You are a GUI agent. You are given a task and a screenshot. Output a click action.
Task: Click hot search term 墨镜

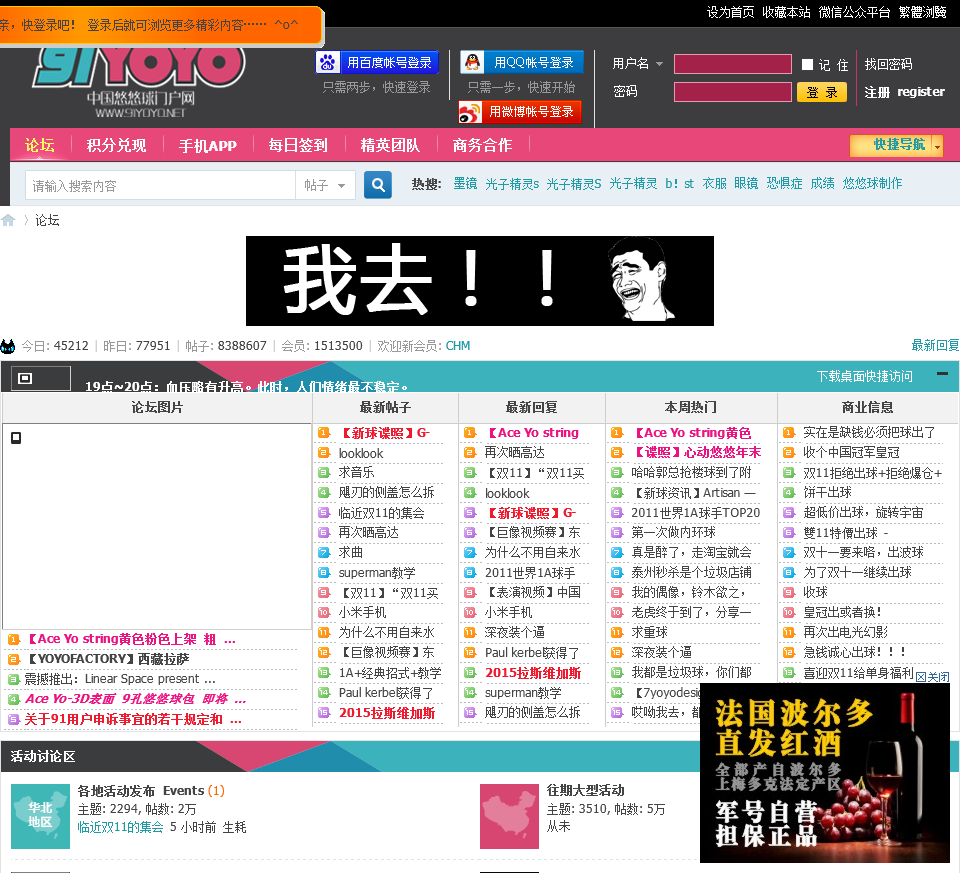465,184
